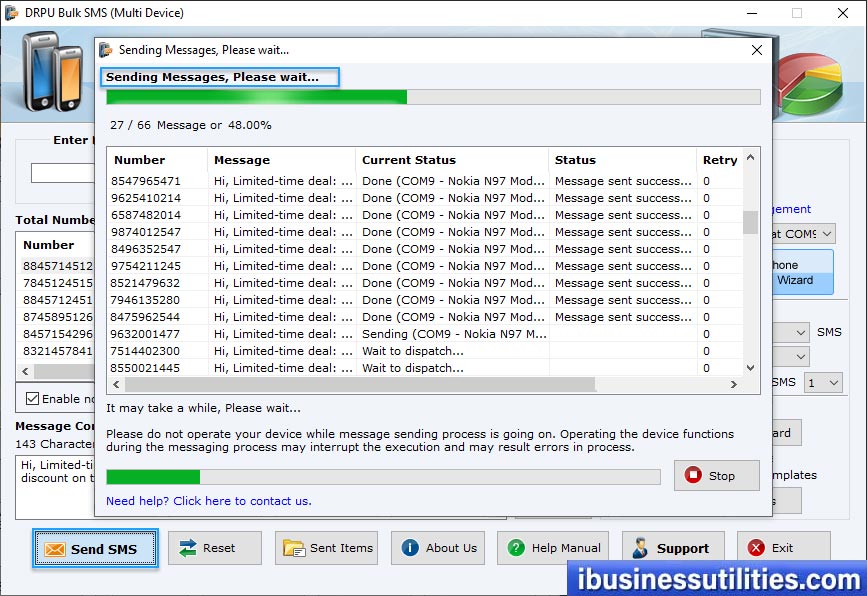
Task: Select row with number 6587482014
Action: pyautogui.click(x=425, y=215)
